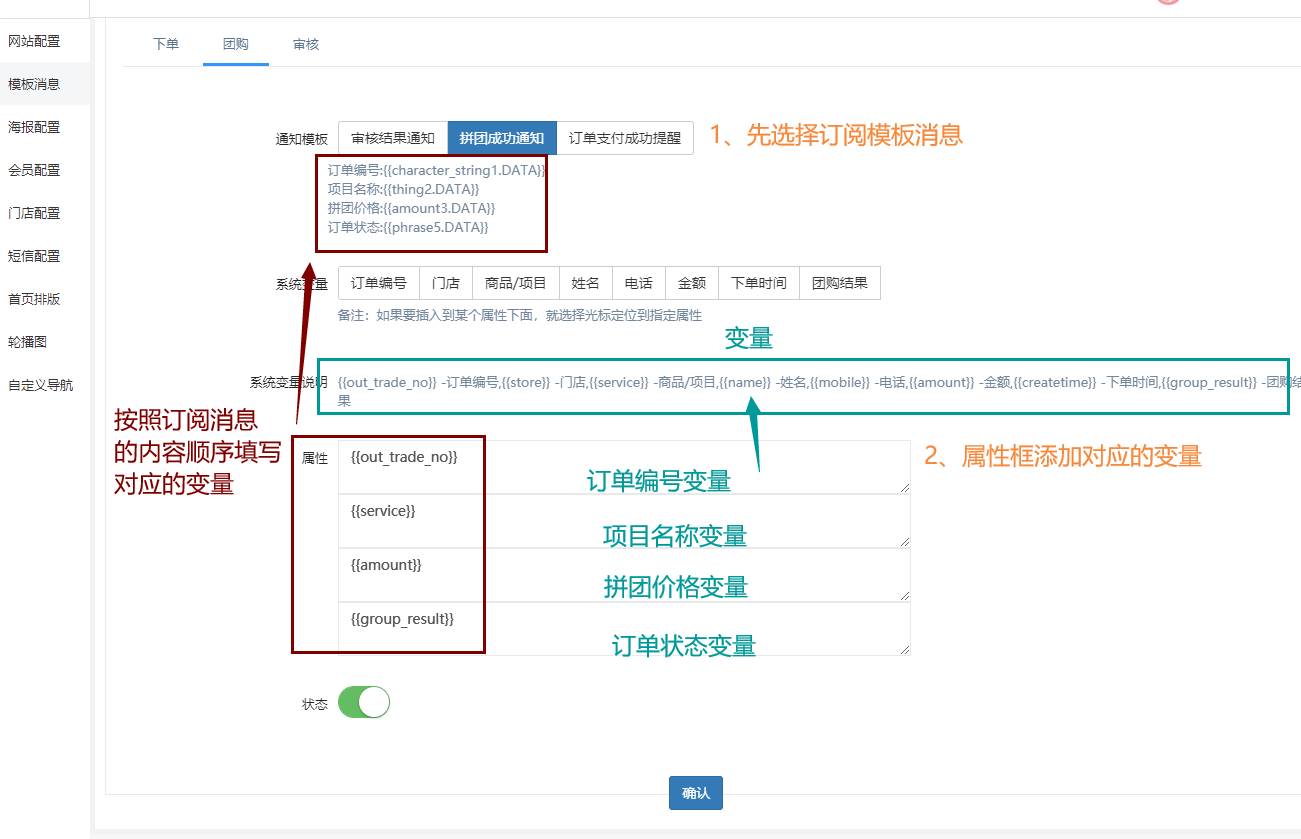This screenshot has height=839, width=1301.
Task: Open 自定义导航 from the sidebar
Action: click(40, 385)
